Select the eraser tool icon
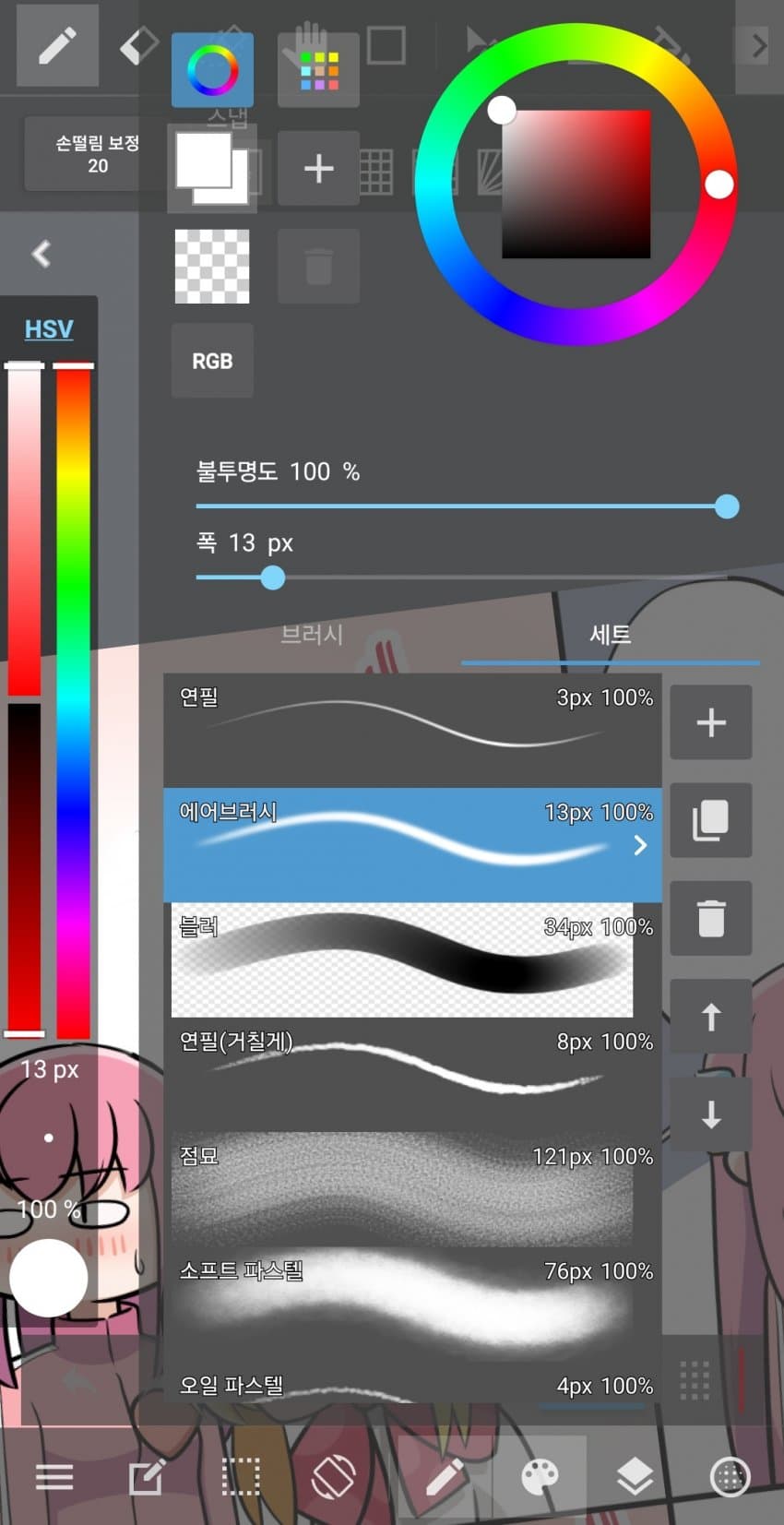Screen dimensions: 784x1525 [x=138, y=44]
